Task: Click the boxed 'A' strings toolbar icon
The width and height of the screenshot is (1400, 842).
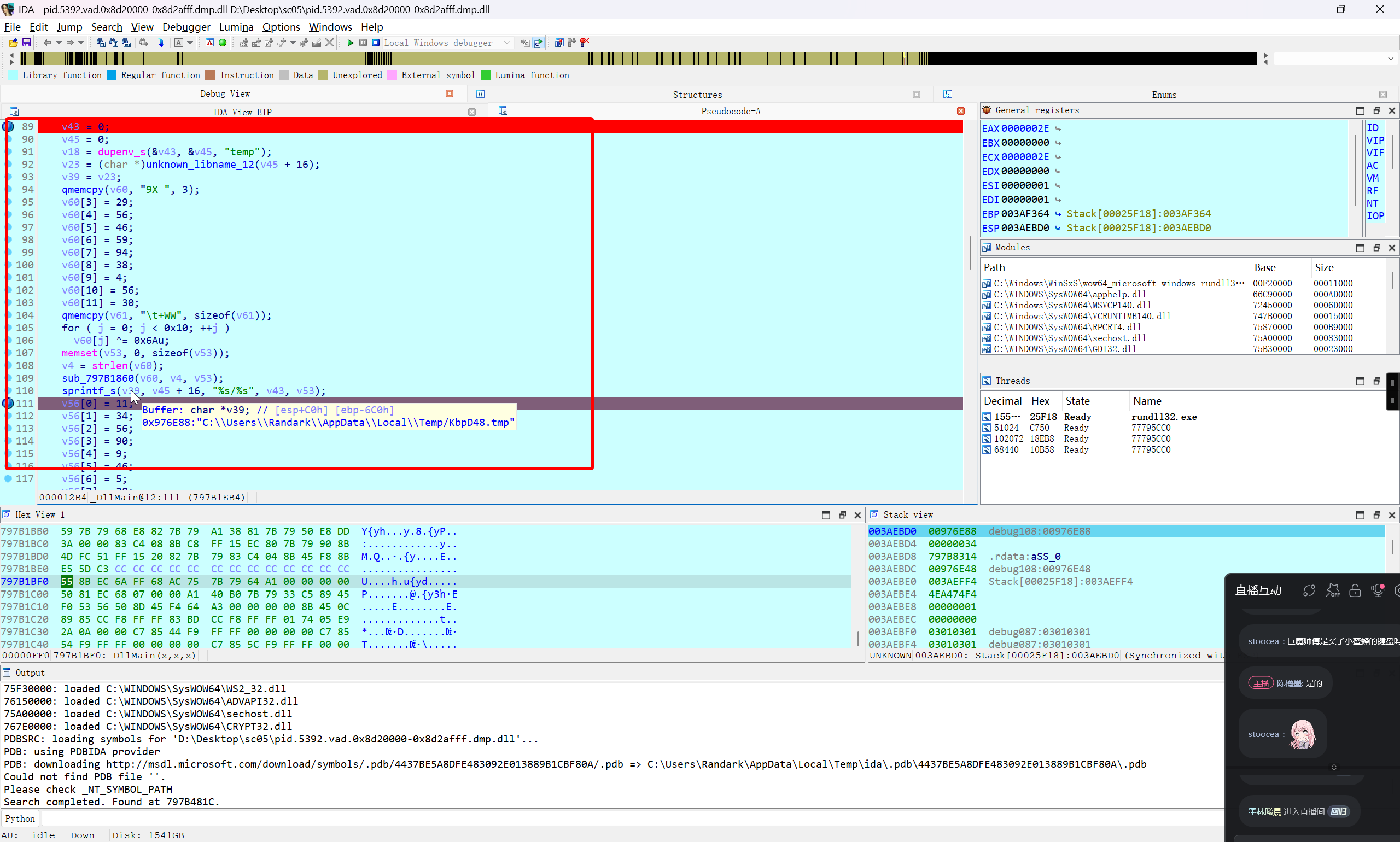Action: pyautogui.click(x=179, y=43)
